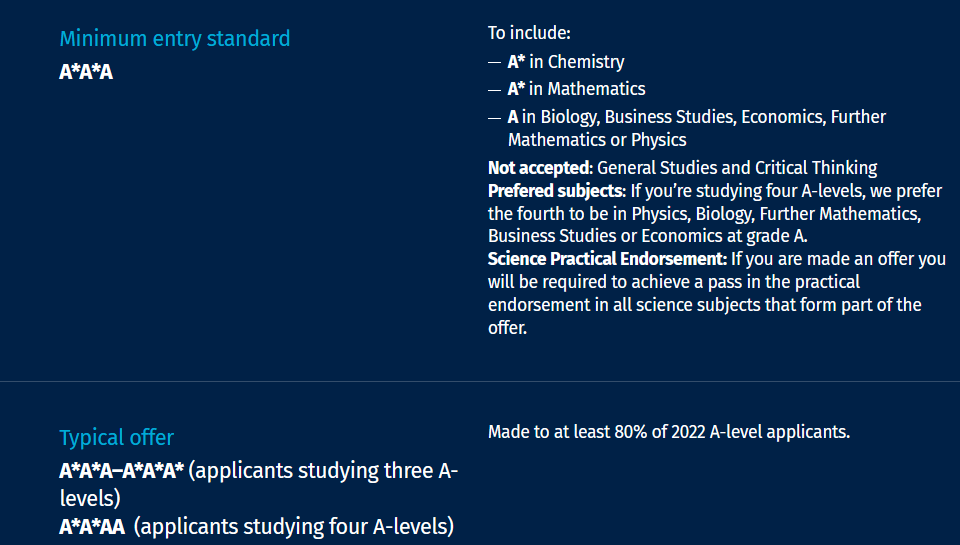Click the Not accepted bold label

pos(540,168)
